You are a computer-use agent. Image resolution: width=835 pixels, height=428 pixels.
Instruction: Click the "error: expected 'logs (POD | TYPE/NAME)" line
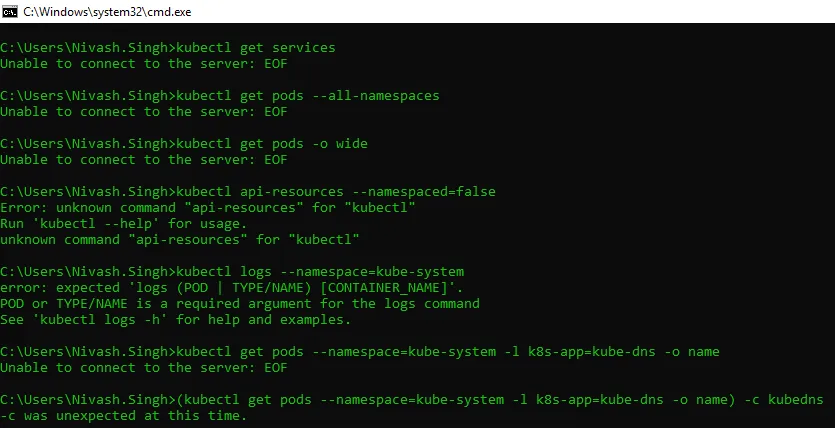click(x=232, y=288)
